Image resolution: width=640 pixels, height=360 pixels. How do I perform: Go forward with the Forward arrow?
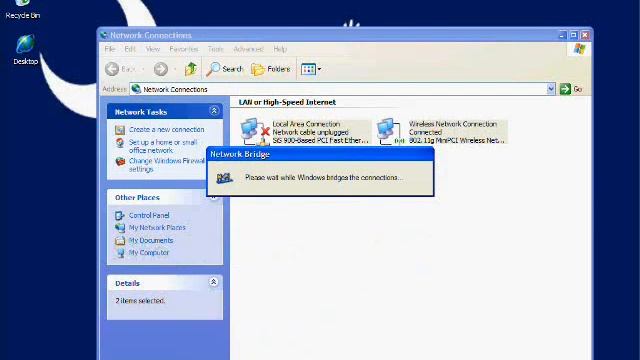161,69
